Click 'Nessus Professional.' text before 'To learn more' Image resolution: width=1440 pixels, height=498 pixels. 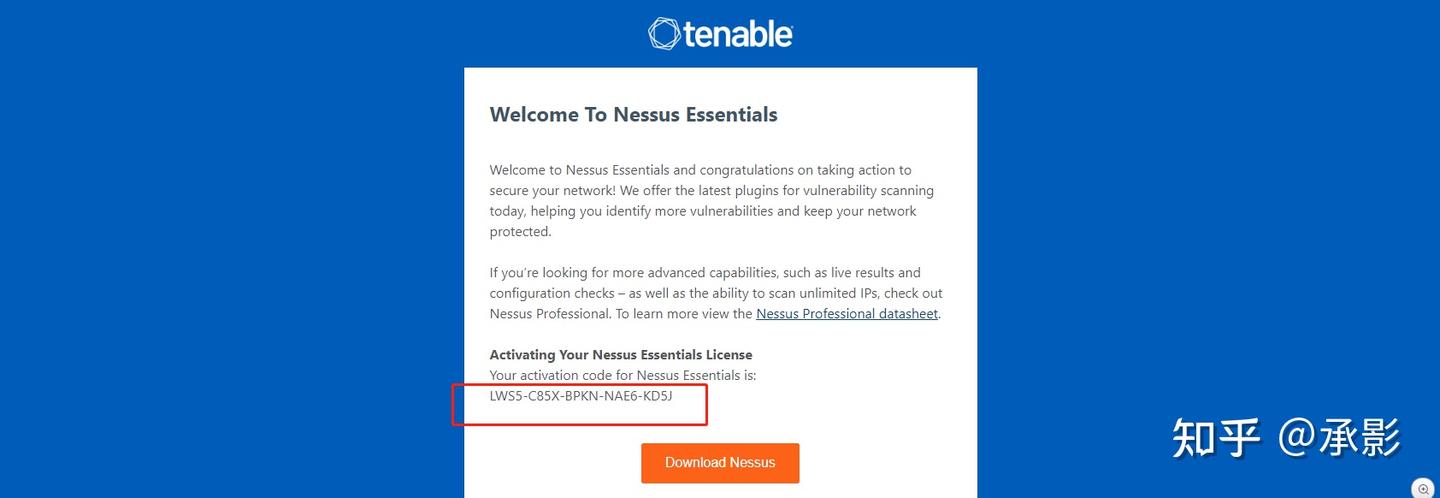(550, 314)
